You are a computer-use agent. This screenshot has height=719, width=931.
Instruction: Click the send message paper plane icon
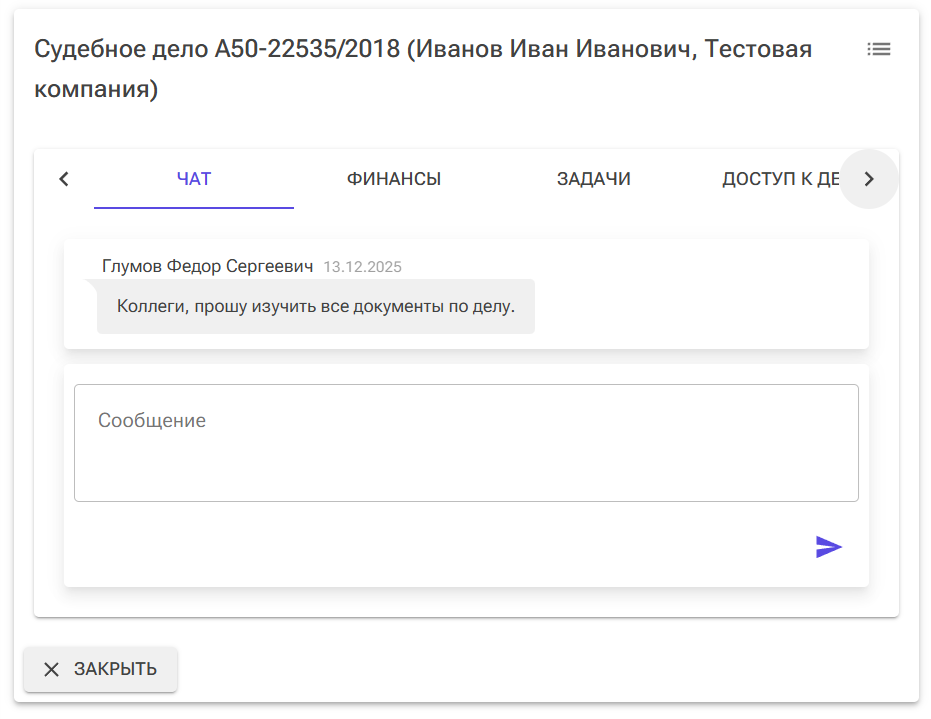(x=828, y=546)
